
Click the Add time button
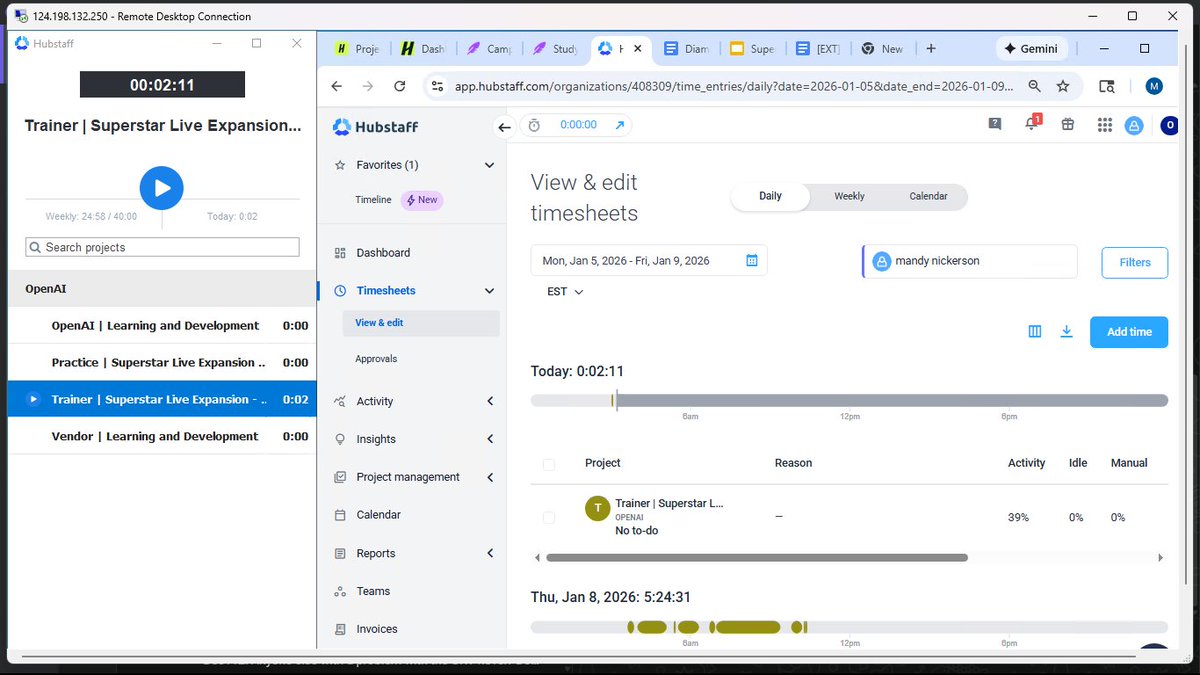pos(1129,332)
